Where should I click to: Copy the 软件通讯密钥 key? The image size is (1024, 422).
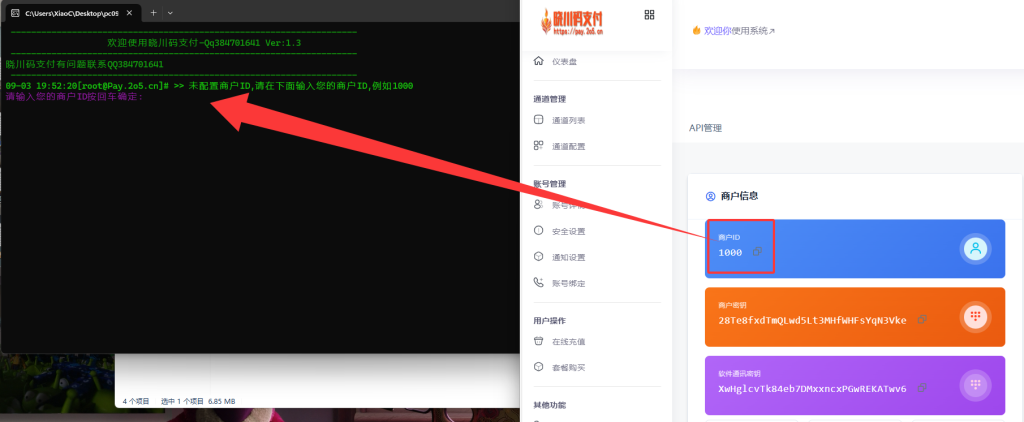click(921, 388)
